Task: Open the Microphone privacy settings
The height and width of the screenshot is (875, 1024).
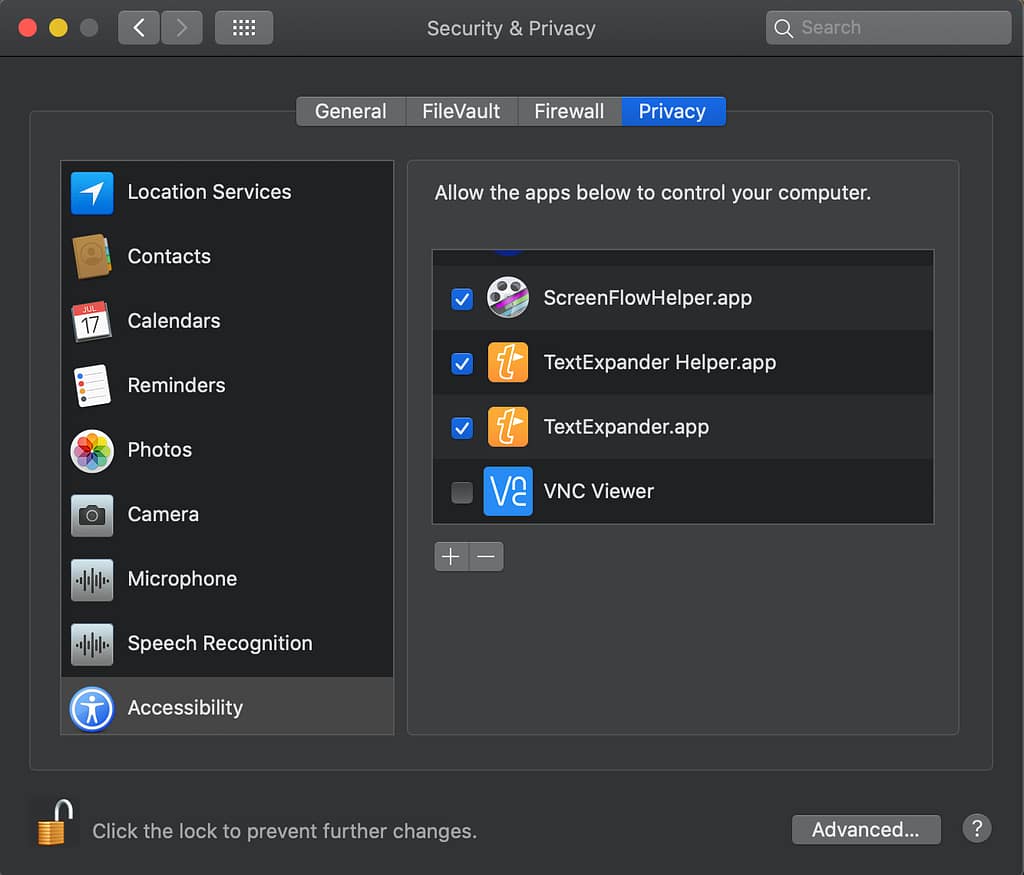Action: 182,579
